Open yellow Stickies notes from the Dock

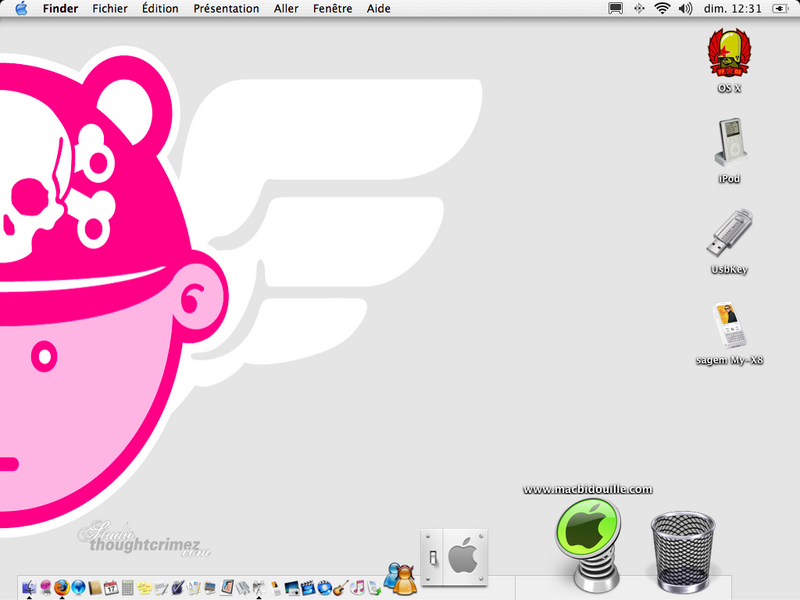pyautogui.click(x=144, y=588)
